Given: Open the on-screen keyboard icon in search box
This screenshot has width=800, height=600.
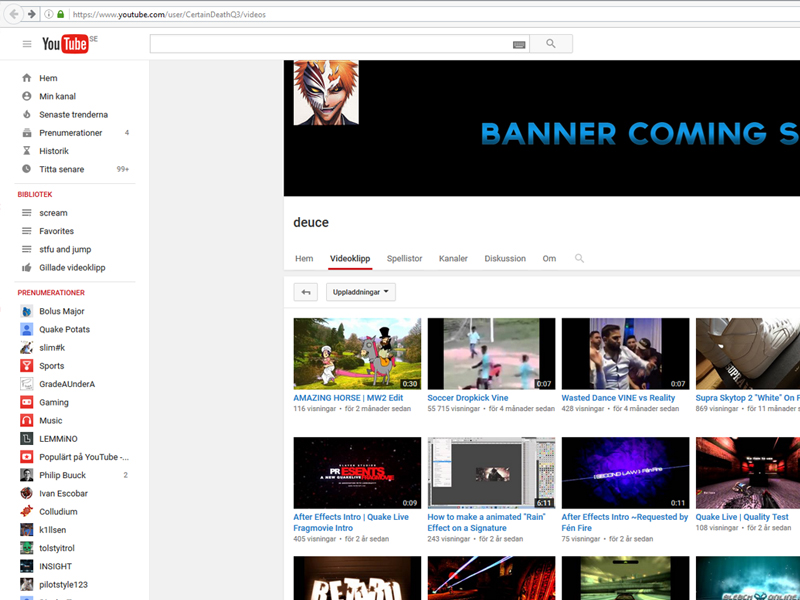Looking at the screenshot, I should tap(519, 44).
